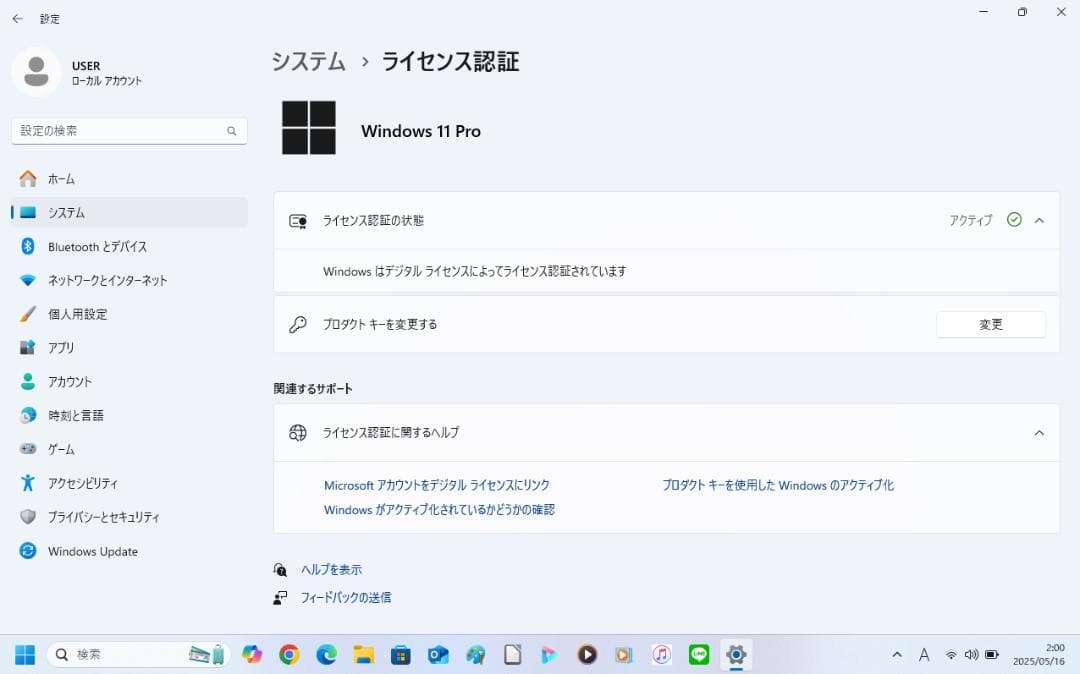1080x674 pixels.
Task: Click the 設定の検索 search field
Action: click(128, 130)
